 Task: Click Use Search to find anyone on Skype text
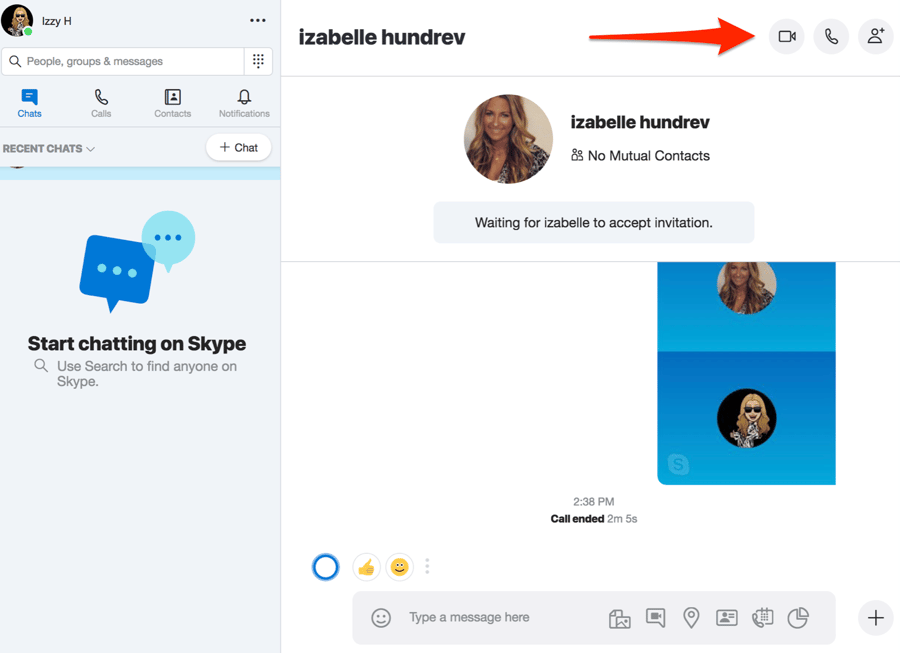pyautogui.click(x=146, y=374)
